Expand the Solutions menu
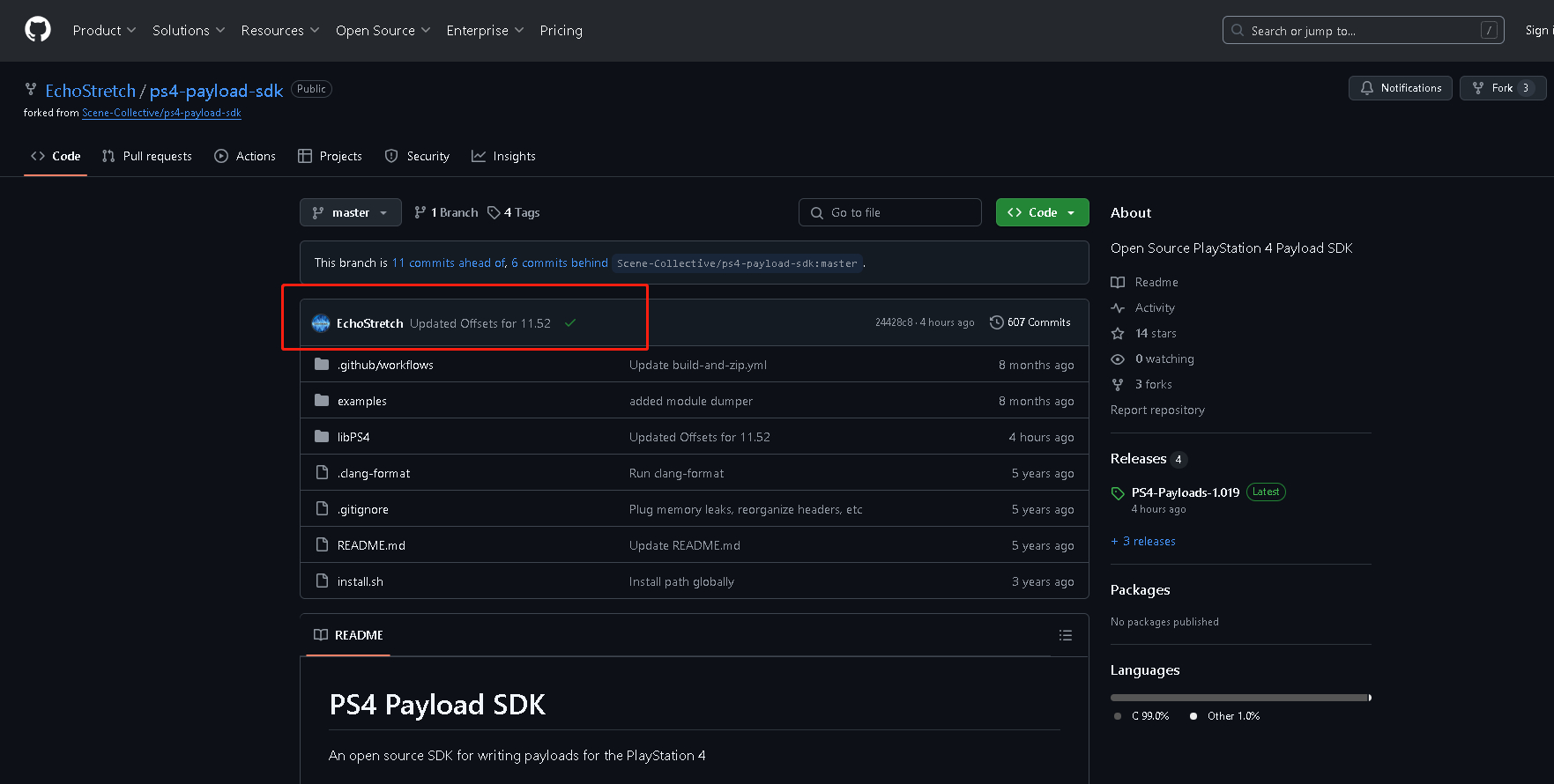The width and height of the screenshot is (1554, 784). pos(189,30)
